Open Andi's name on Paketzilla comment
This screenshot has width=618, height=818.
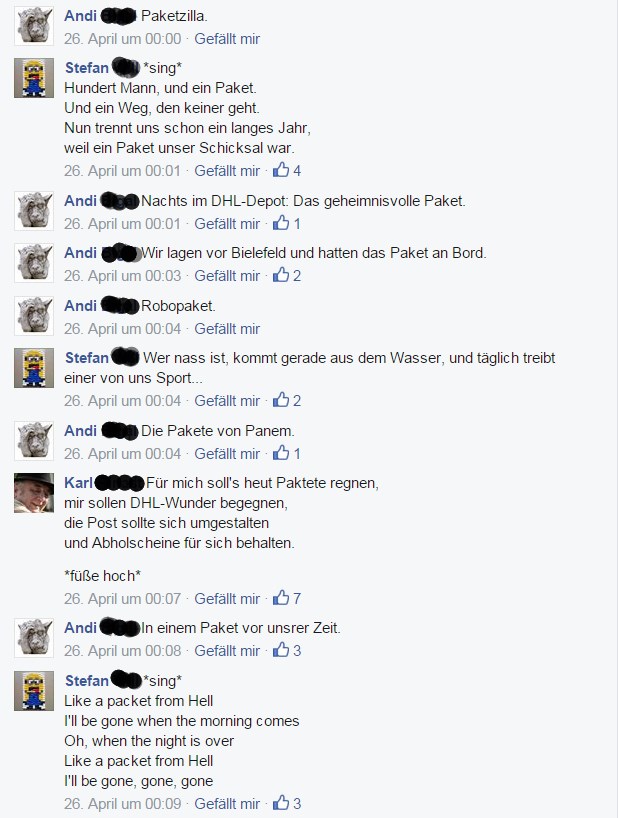pyautogui.click(x=80, y=16)
